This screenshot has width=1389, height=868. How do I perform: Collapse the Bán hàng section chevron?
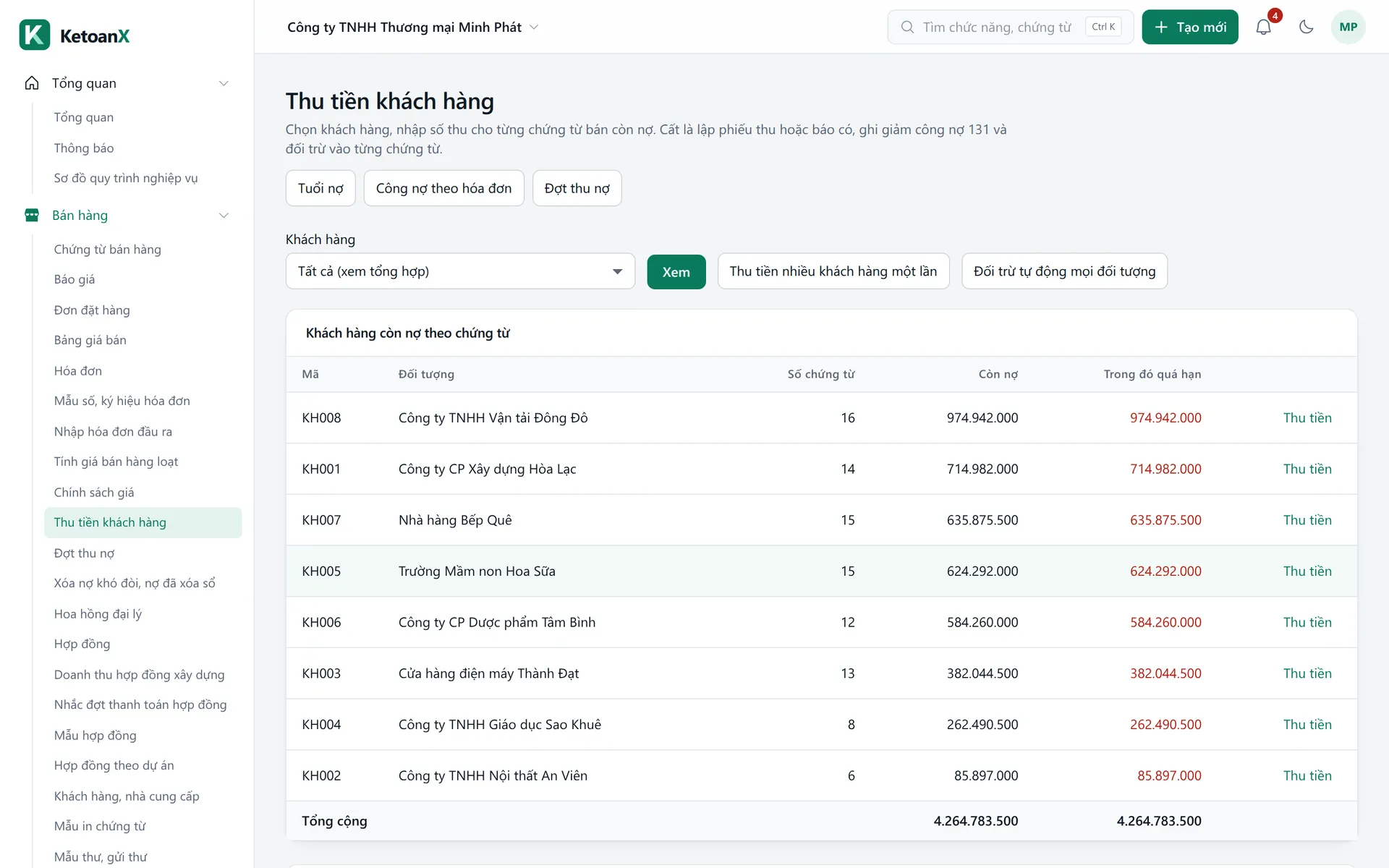coord(224,216)
